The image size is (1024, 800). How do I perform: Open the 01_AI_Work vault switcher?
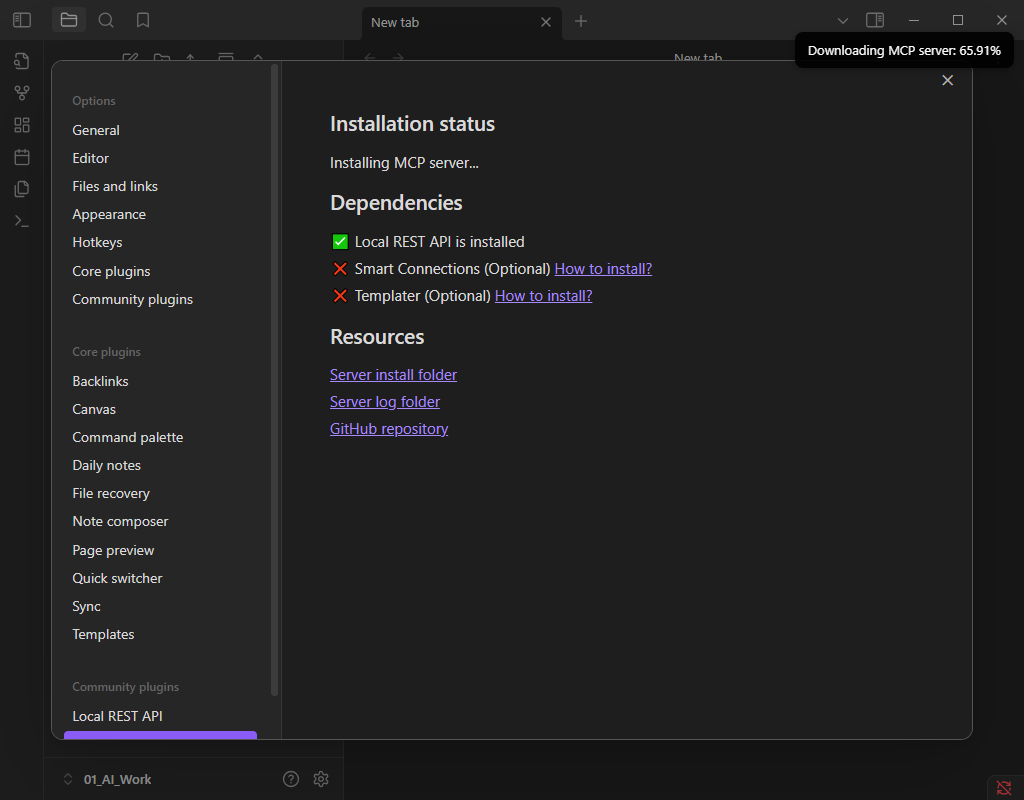pyautogui.click(x=108, y=779)
